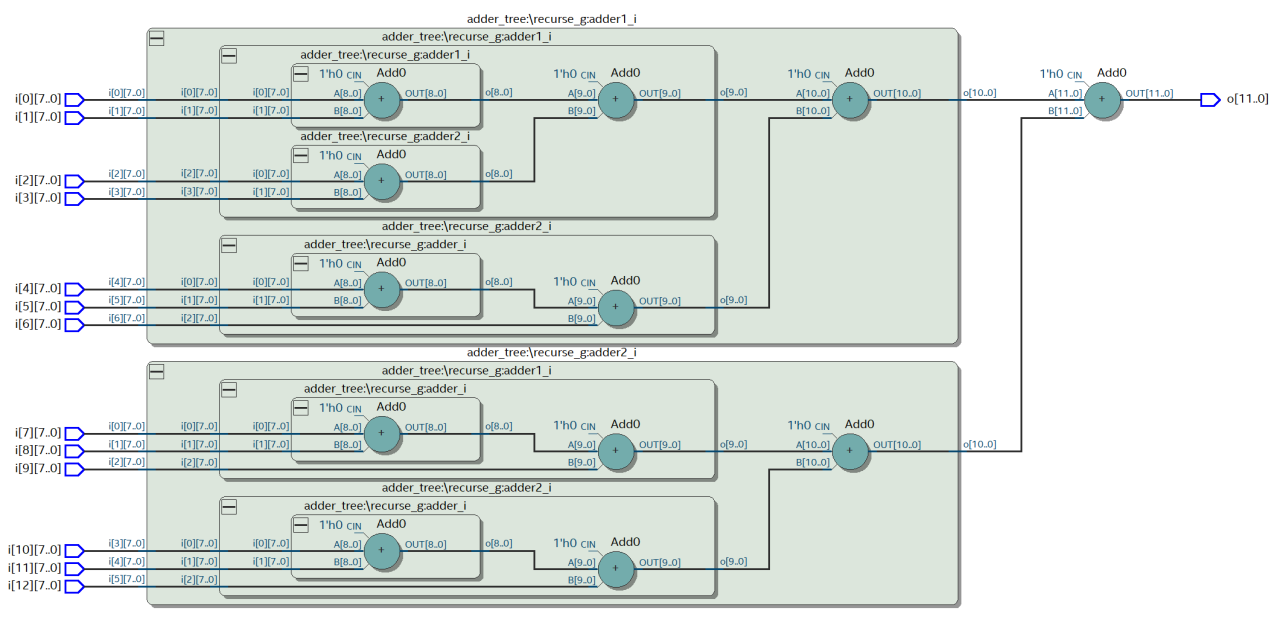Screen dimensions: 1280x625
Task: Select the adder summing i[4] and i[5]
Action: (x=381, y=289)
